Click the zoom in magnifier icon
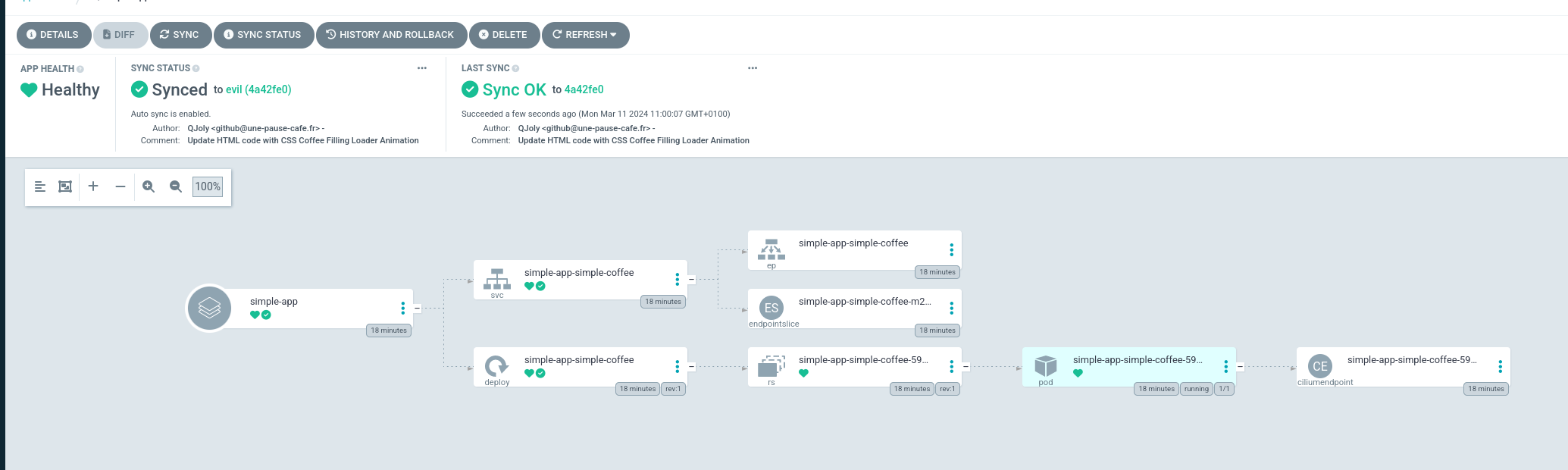 click(x=149, y=186)
